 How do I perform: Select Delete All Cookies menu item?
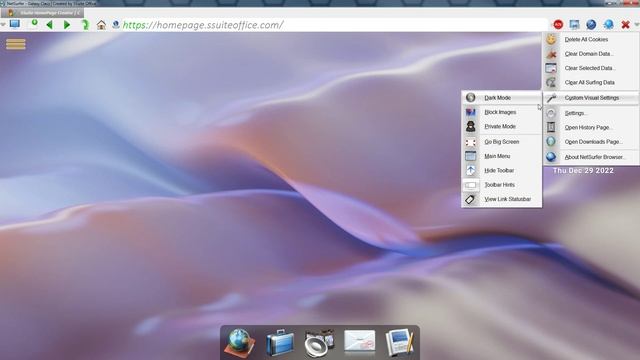[x=591, y=40]
